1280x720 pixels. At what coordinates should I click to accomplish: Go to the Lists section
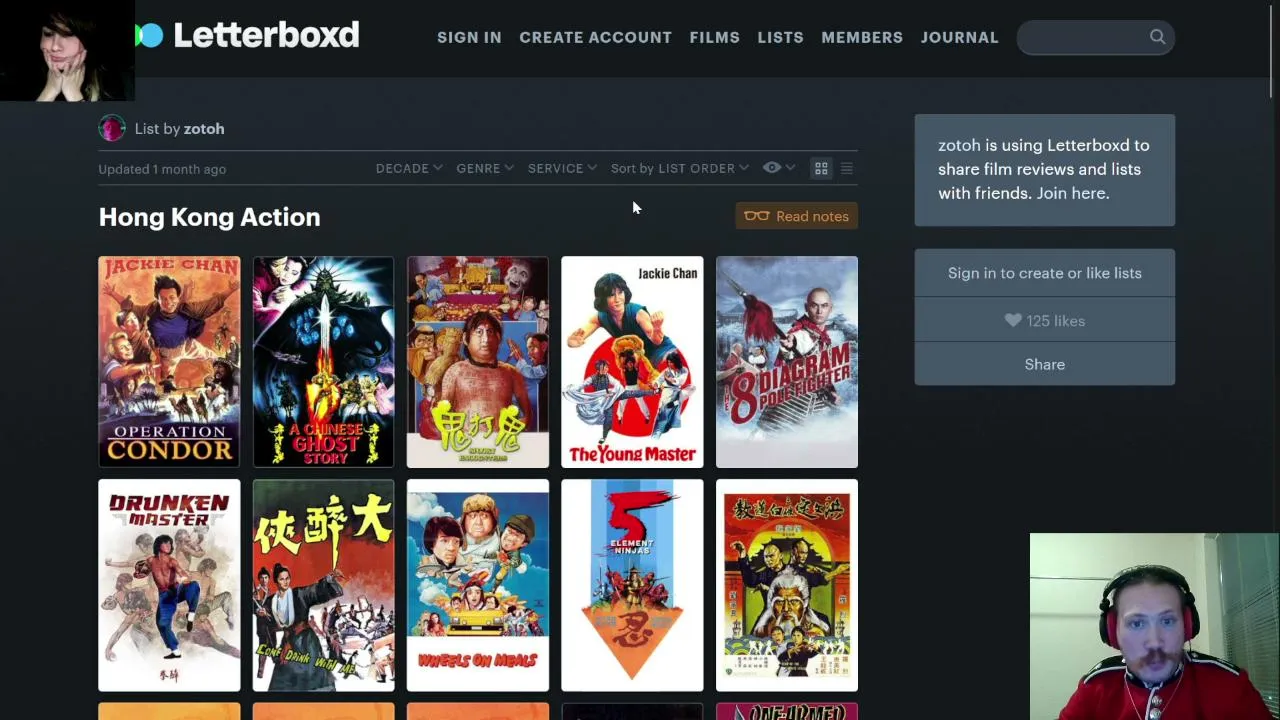780,37
